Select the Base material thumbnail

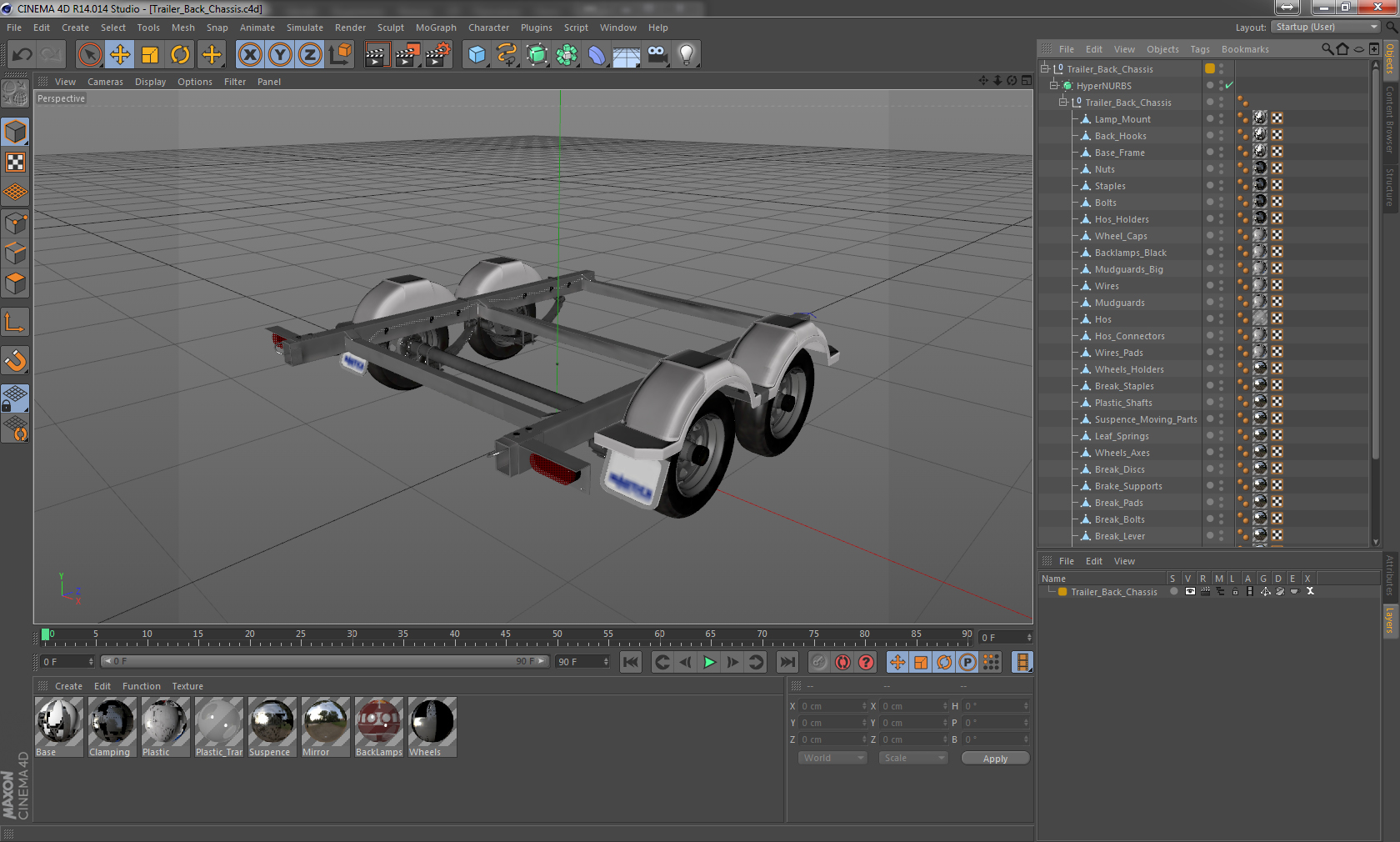pyautogui.click(x=58, y=727)
